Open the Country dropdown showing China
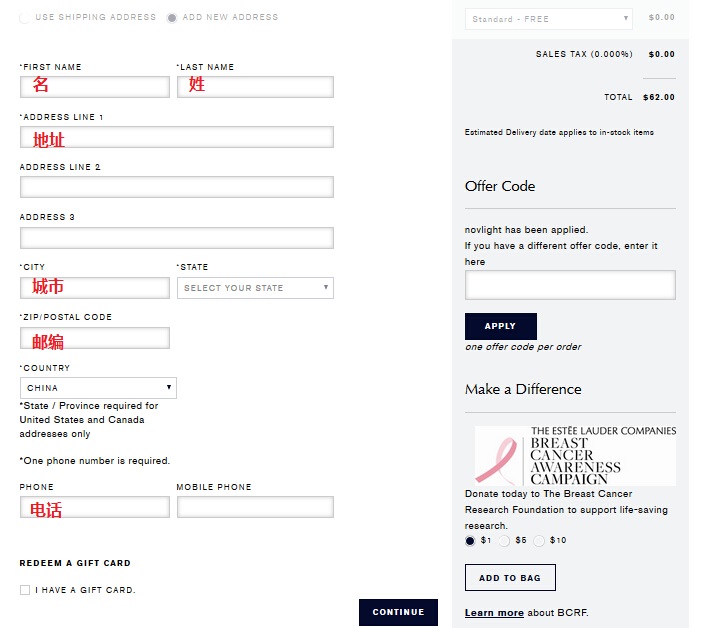The image size is (714, 628). click(x=98, y=388)
